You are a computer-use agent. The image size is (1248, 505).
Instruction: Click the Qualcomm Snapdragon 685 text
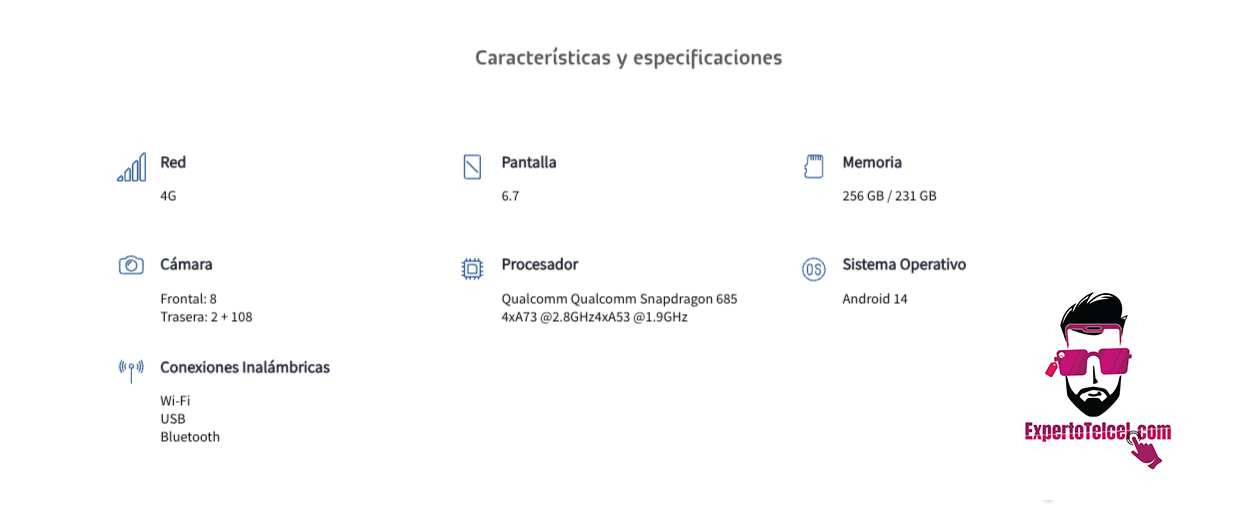(x=654, y=298)
